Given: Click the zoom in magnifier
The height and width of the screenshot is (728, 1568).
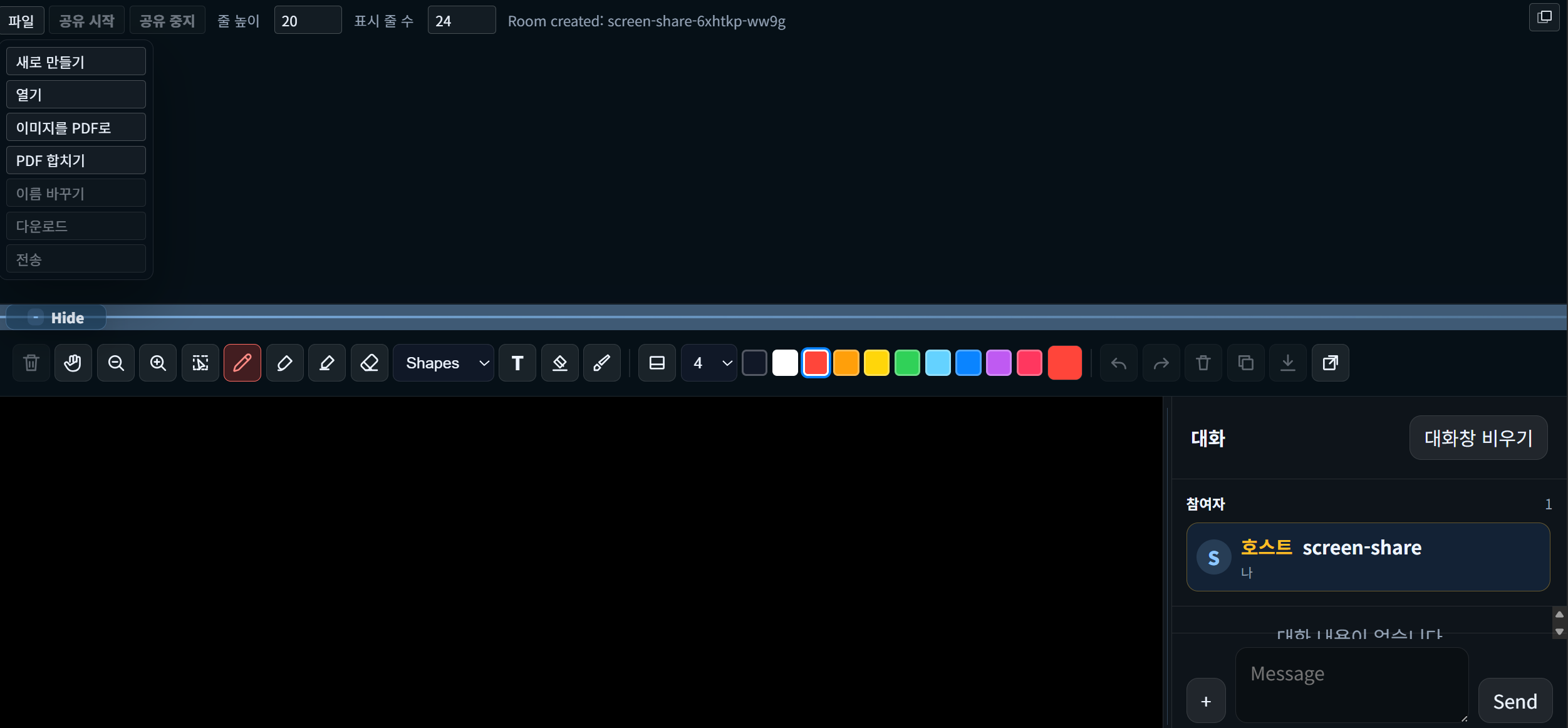Looking at the screenshot, I should point(158,363).
